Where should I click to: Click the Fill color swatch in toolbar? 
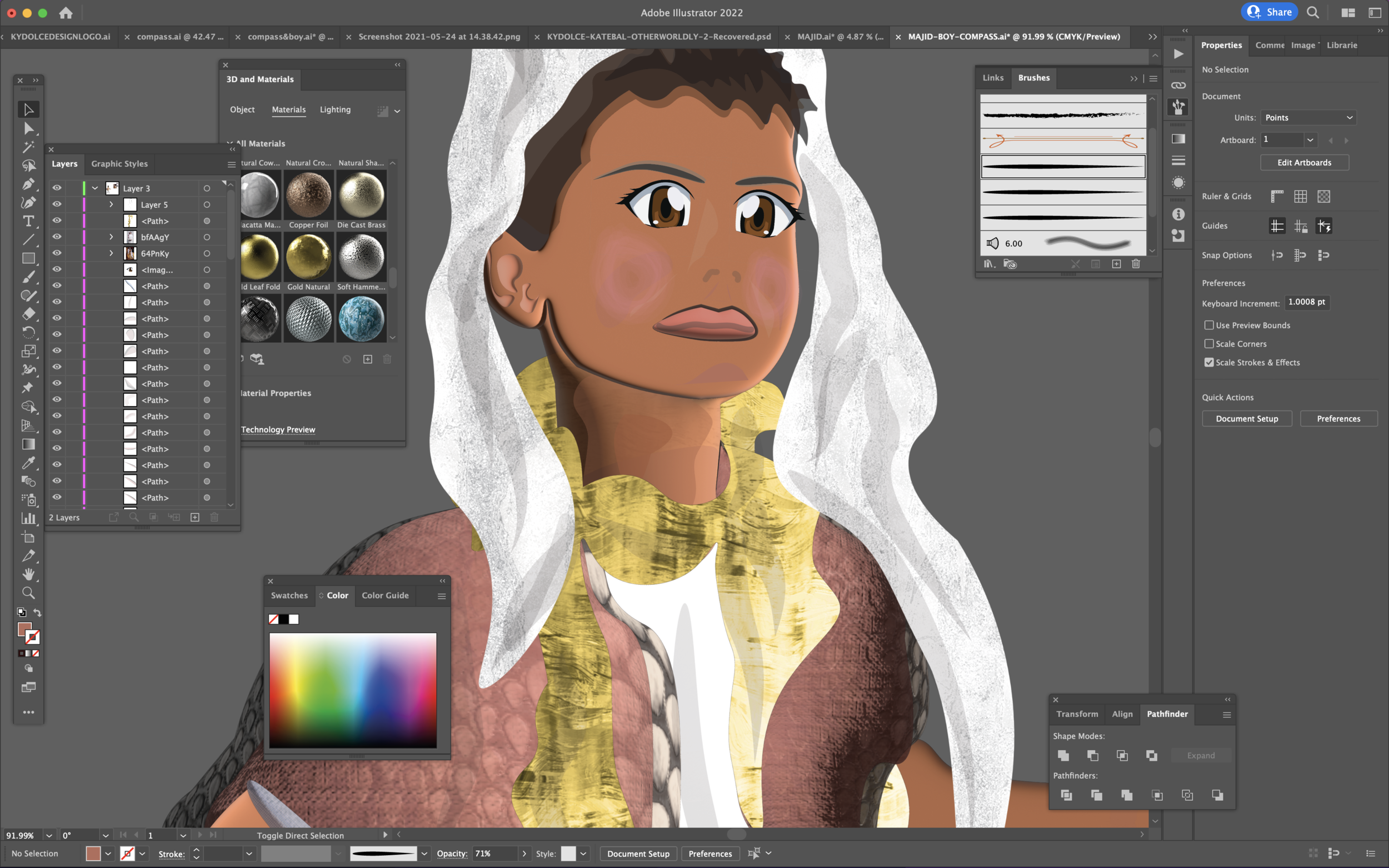tap(24, 629)
